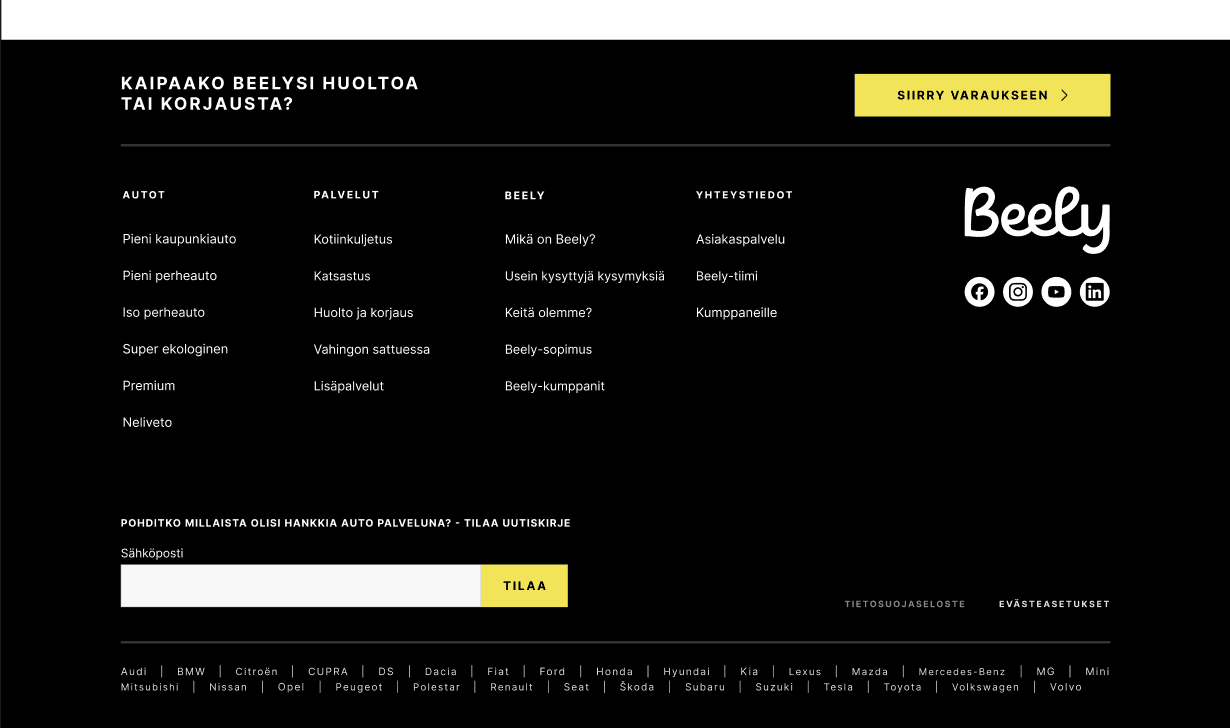Select Toyota brand link
Viewport: 1230px width, 728px height.
[x=903, y=687]
